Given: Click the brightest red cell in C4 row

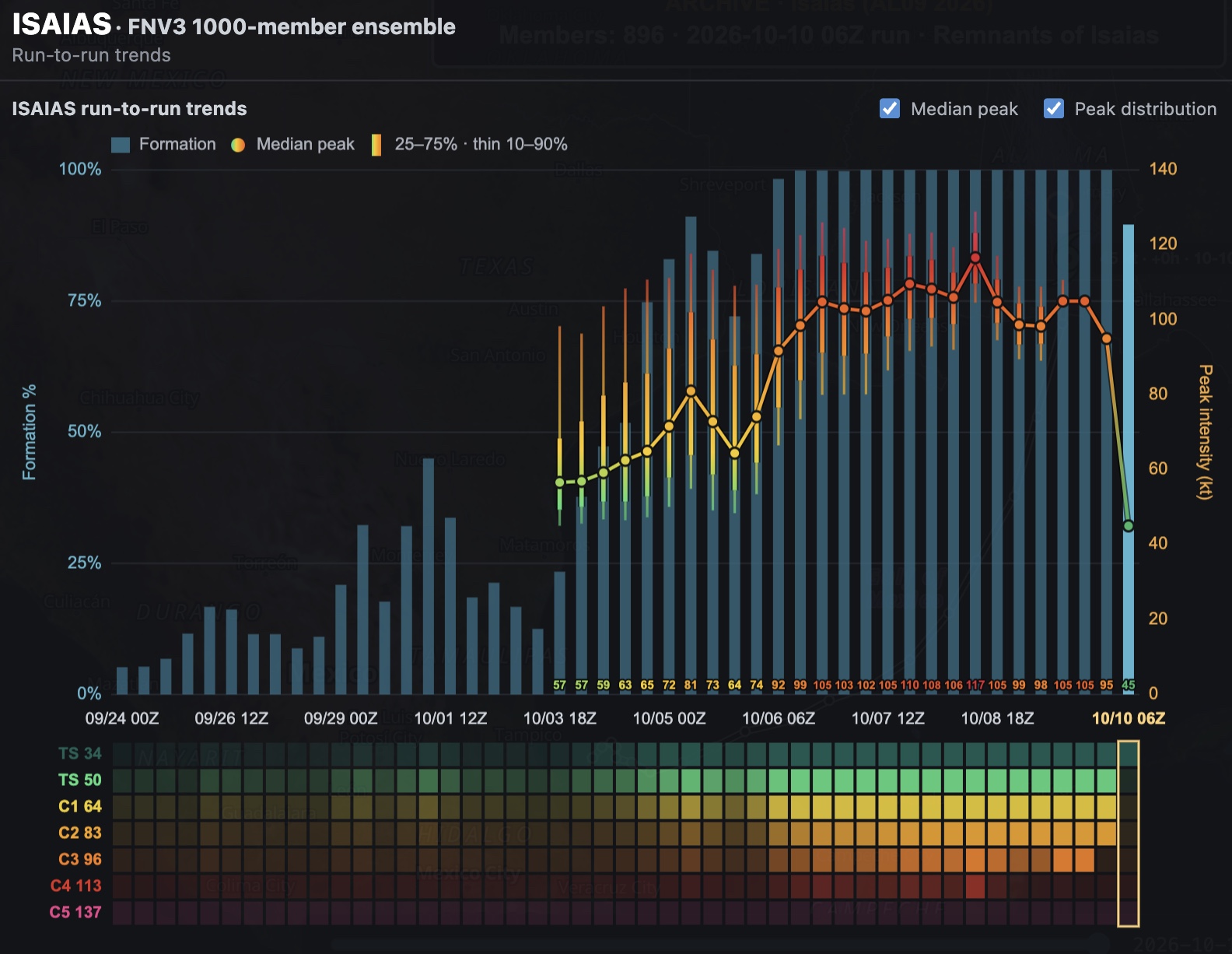Looking at the screenshot, I should coord(975,886).
